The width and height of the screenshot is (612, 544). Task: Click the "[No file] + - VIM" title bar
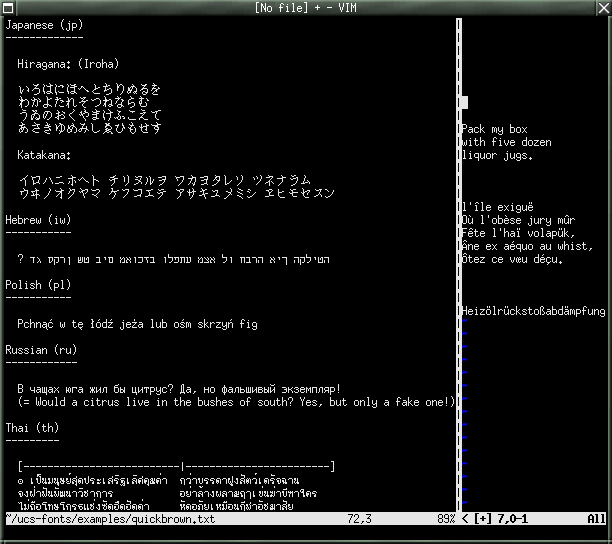[x=305, y=8]
